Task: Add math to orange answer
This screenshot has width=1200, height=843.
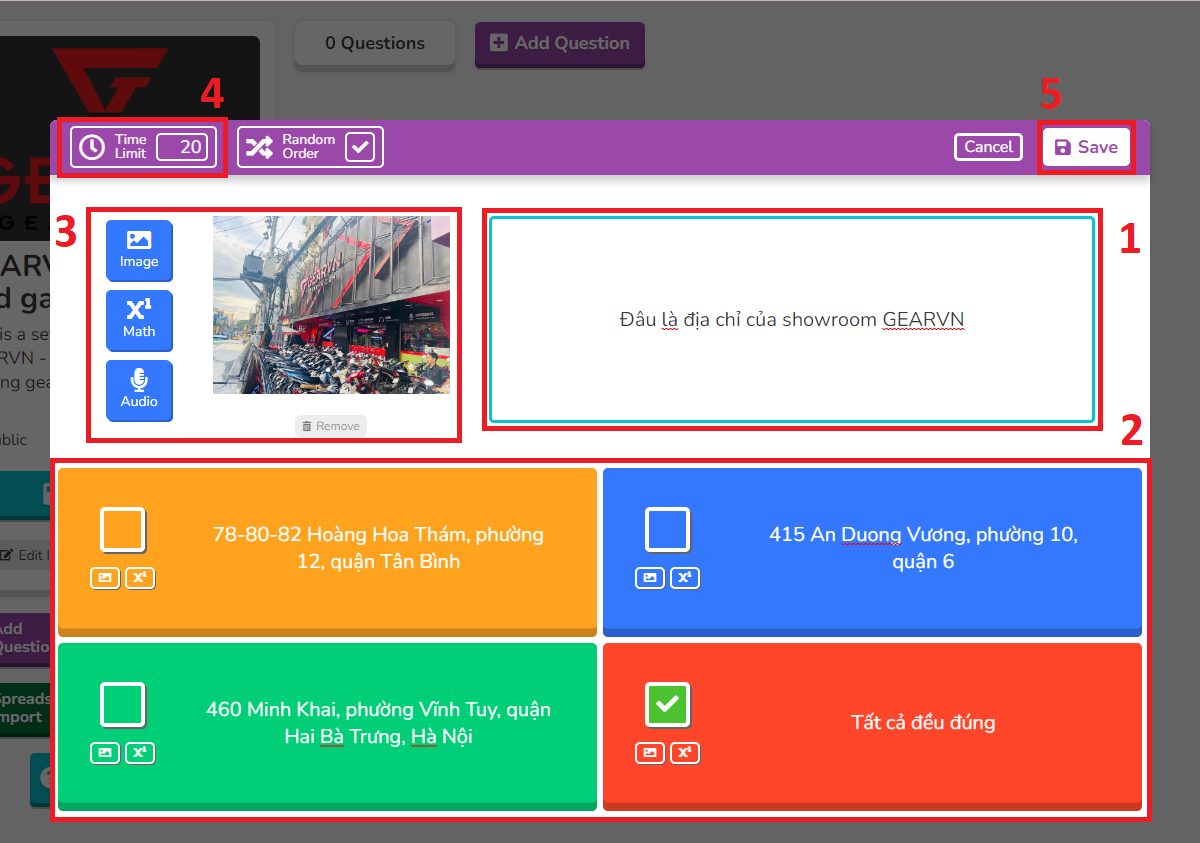Action: click(x=140, y=578)
